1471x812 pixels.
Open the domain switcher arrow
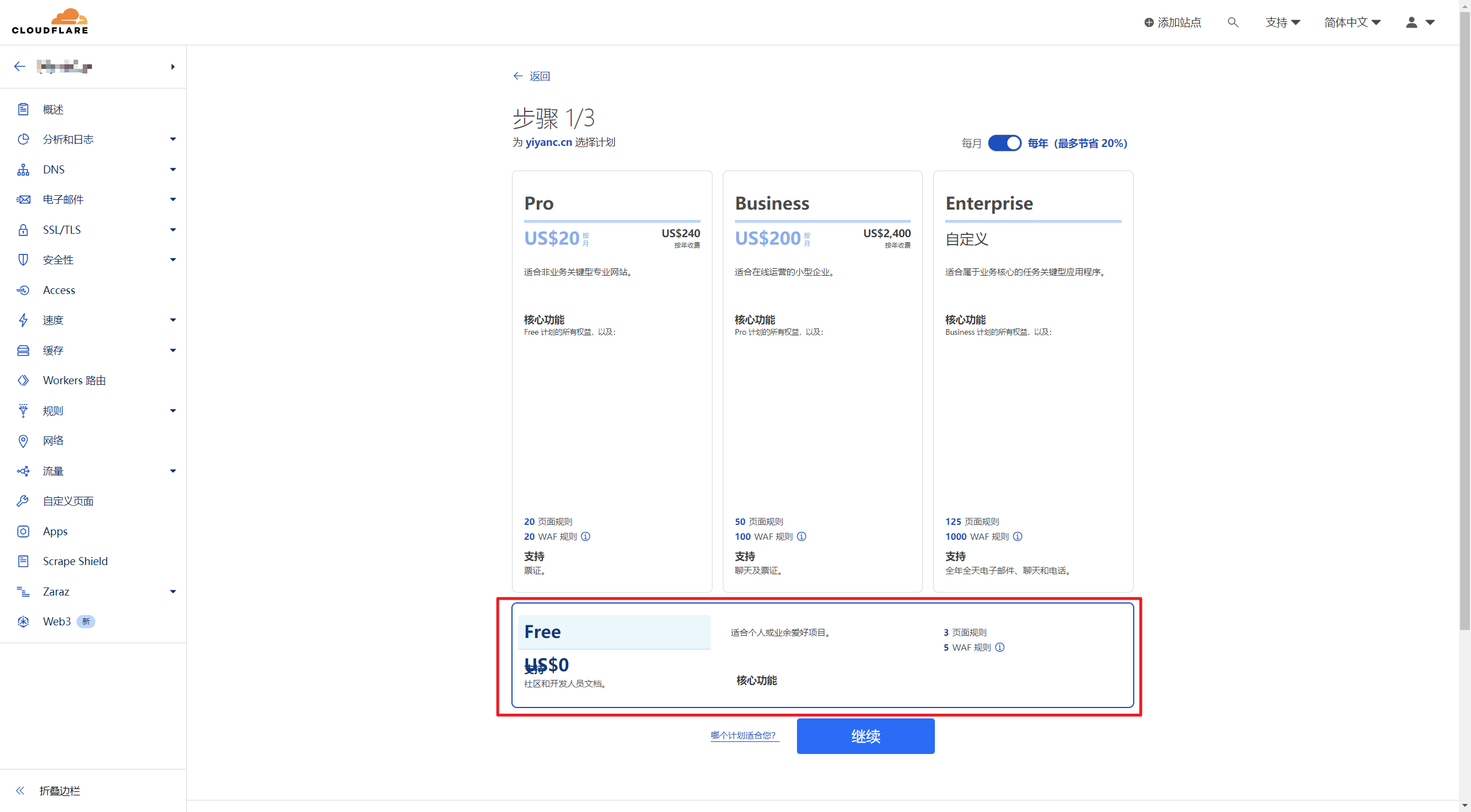(172, 67)
